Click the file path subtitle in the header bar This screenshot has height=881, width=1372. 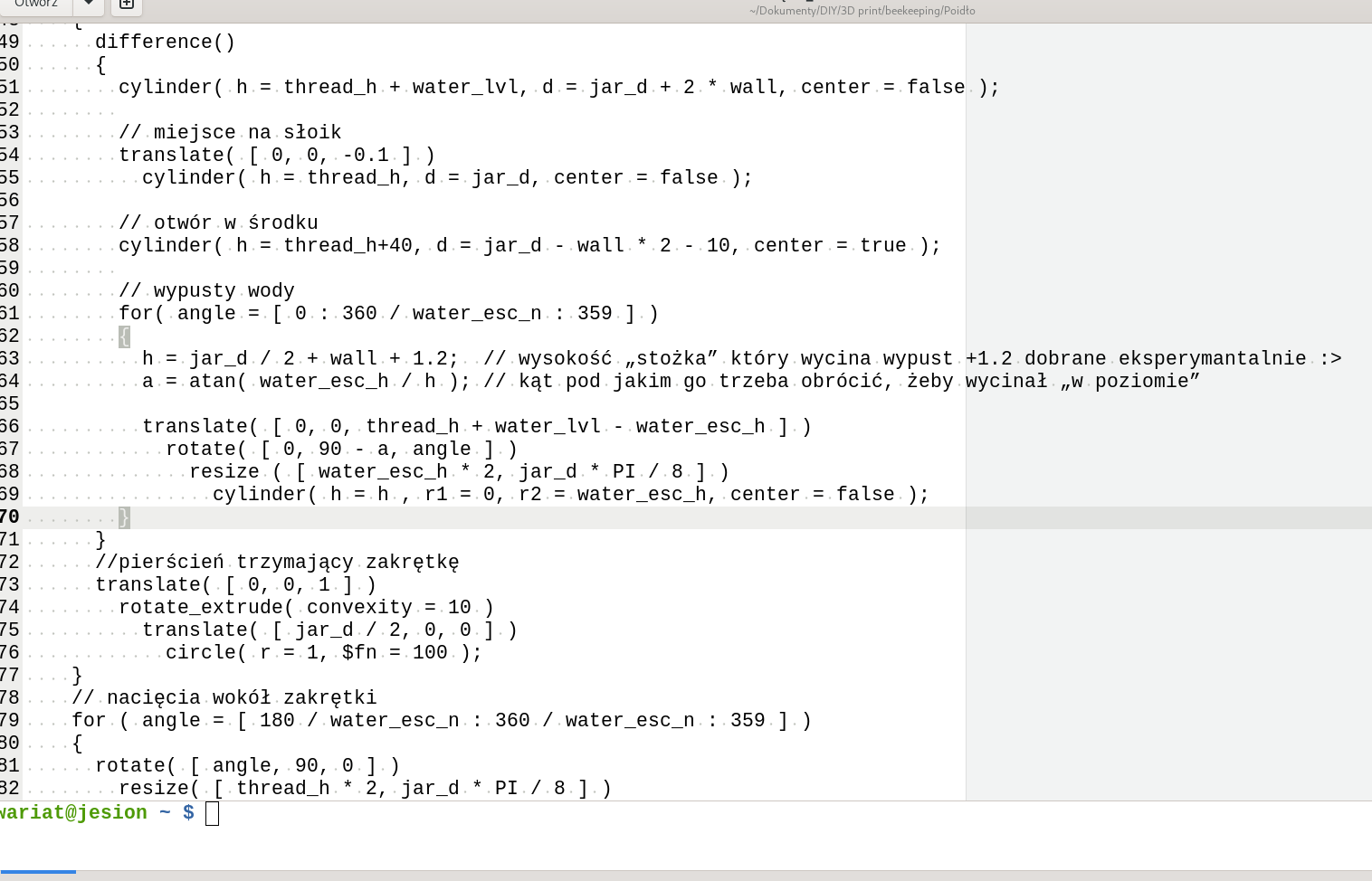(x=862, y=11)
